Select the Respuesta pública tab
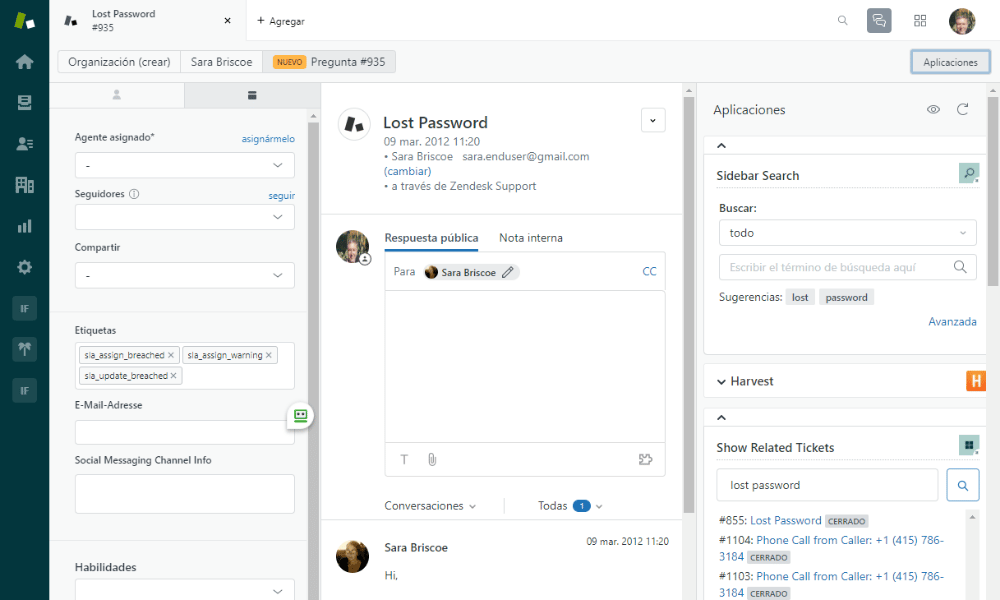The width and height of the screenshot is (1000, 600). coord(431,238)
